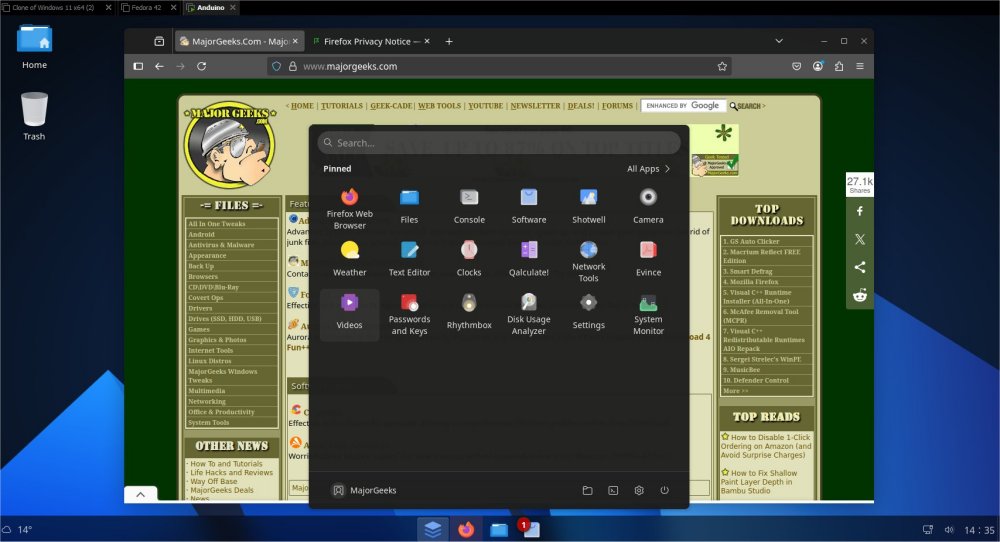The height and width of the screenshot is (542, 1000).
Task: Click the power icon in launcher footer
Action: coord(664,491)
